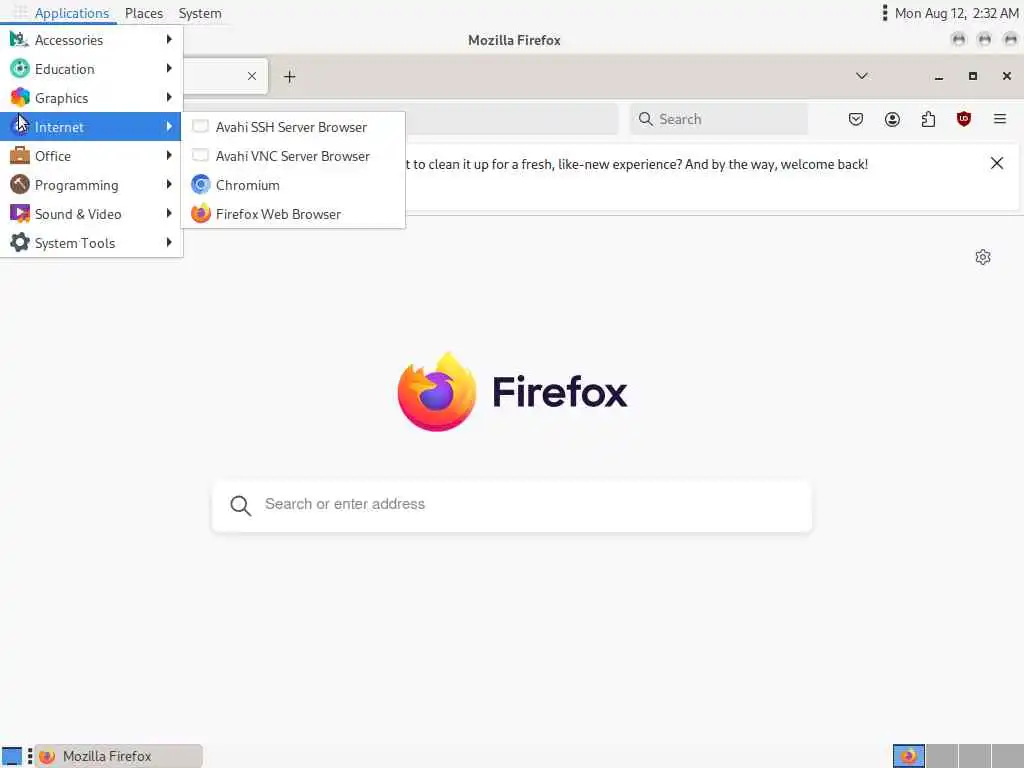Focus the toolbar Search field
Screen dimensions: 1024x768
click(718, 119)
